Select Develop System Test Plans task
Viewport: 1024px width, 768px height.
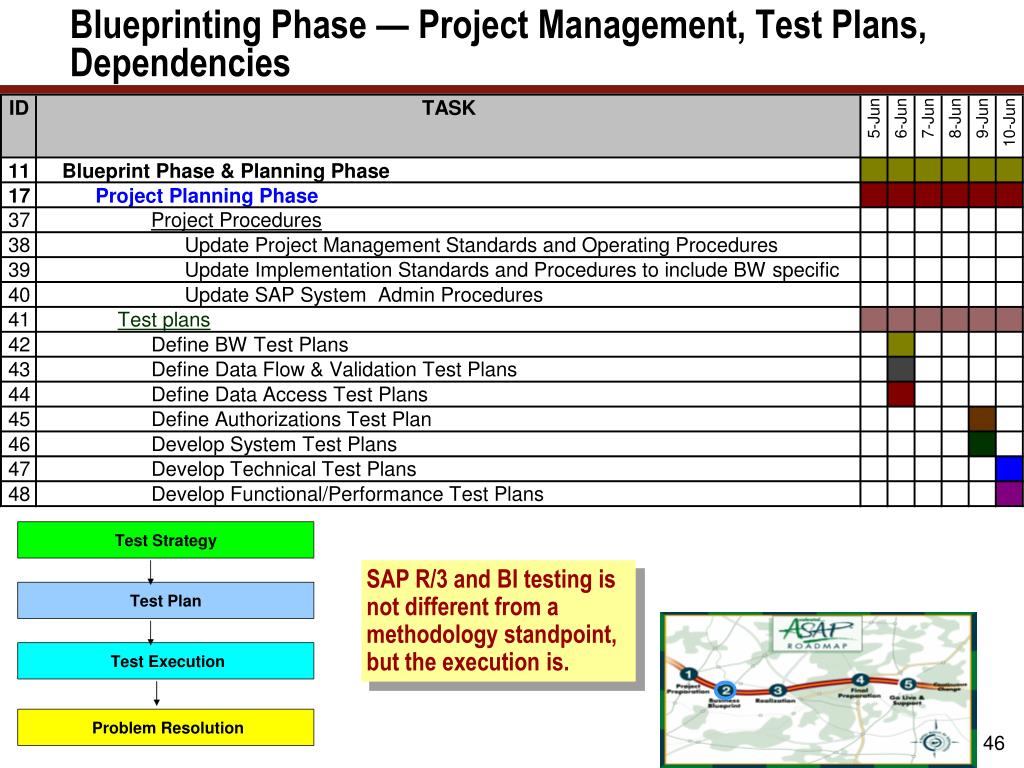point(274,445)
